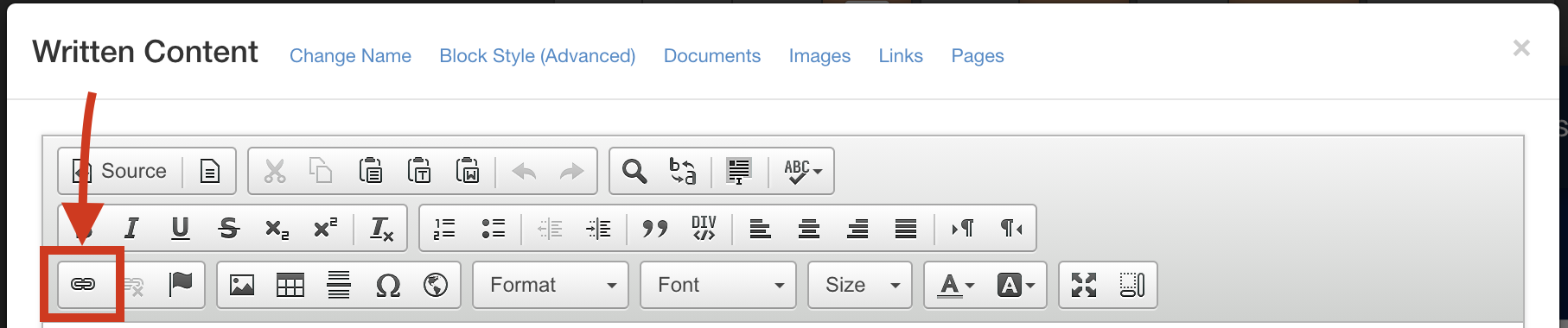Click the Insert Link chain icon
Screen dimensions: 1568x328
coord(83,284)
